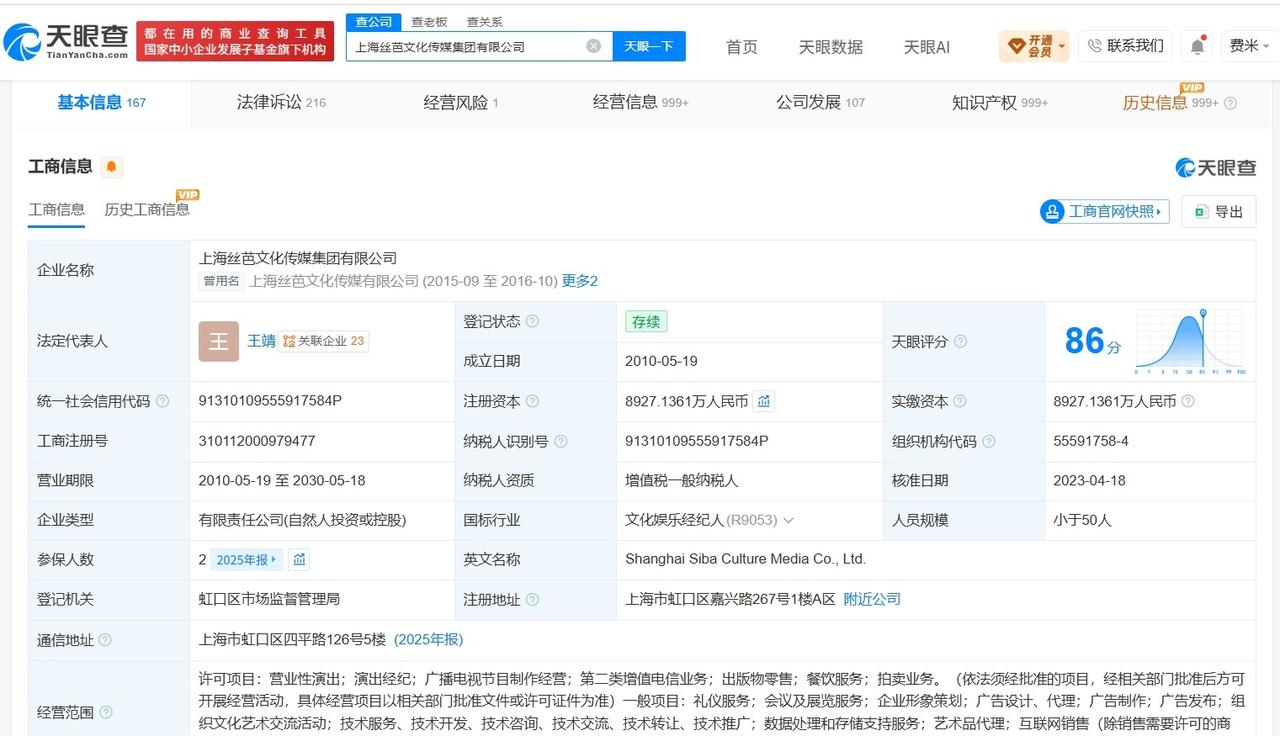Export data with the 导出 button

pos(1219,211)
